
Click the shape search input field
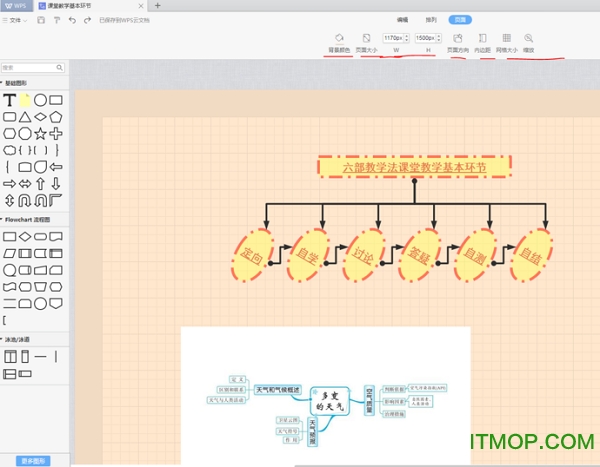(30, 68)
